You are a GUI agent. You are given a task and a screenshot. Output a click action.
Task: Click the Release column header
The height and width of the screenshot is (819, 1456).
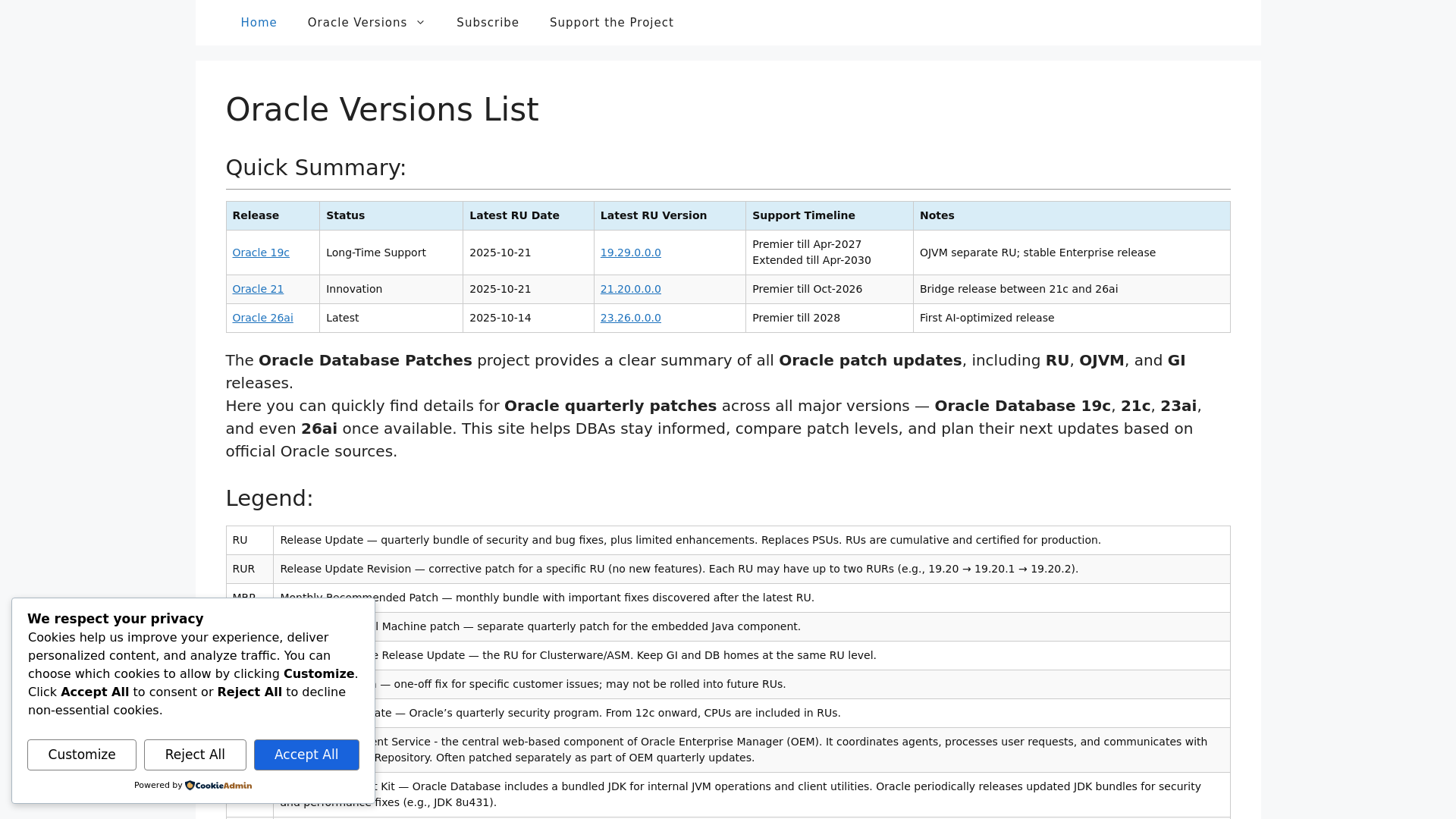[273, 215]
